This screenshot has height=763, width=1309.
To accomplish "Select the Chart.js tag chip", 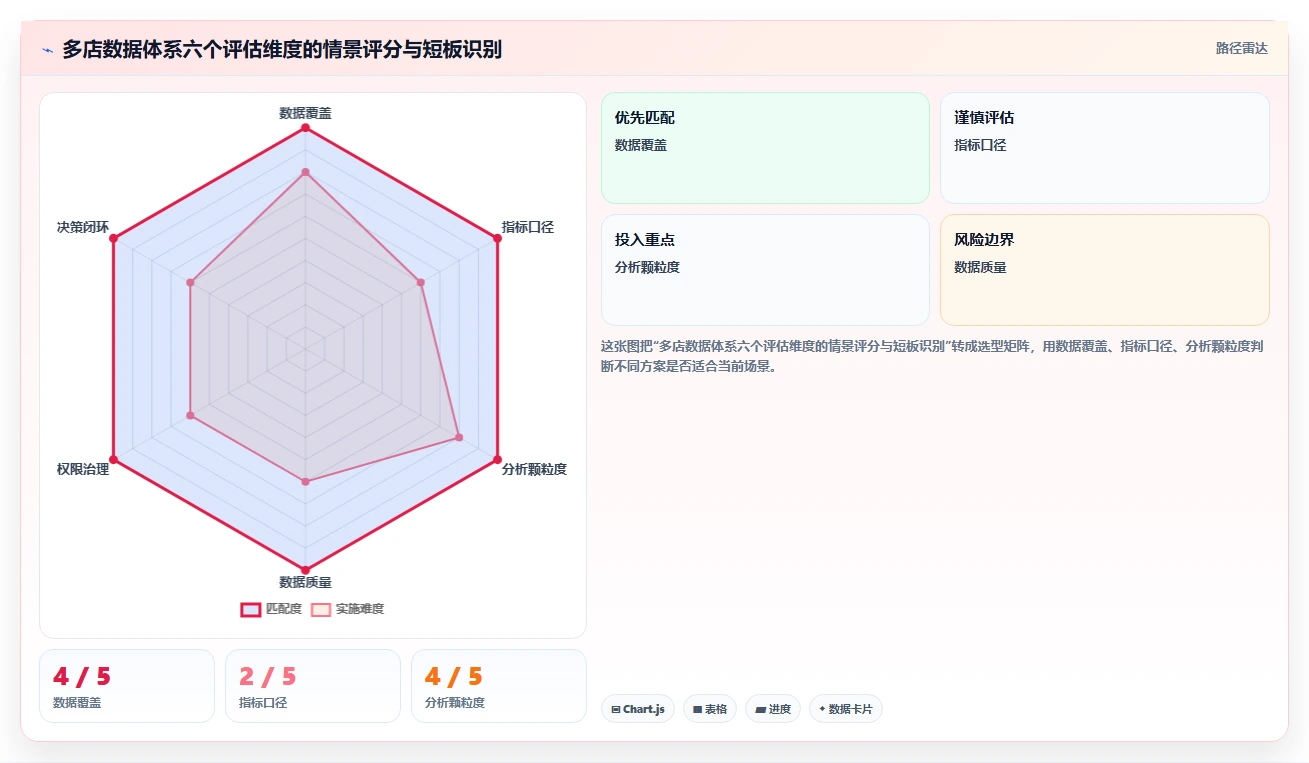I will click(x=638, y=709).
